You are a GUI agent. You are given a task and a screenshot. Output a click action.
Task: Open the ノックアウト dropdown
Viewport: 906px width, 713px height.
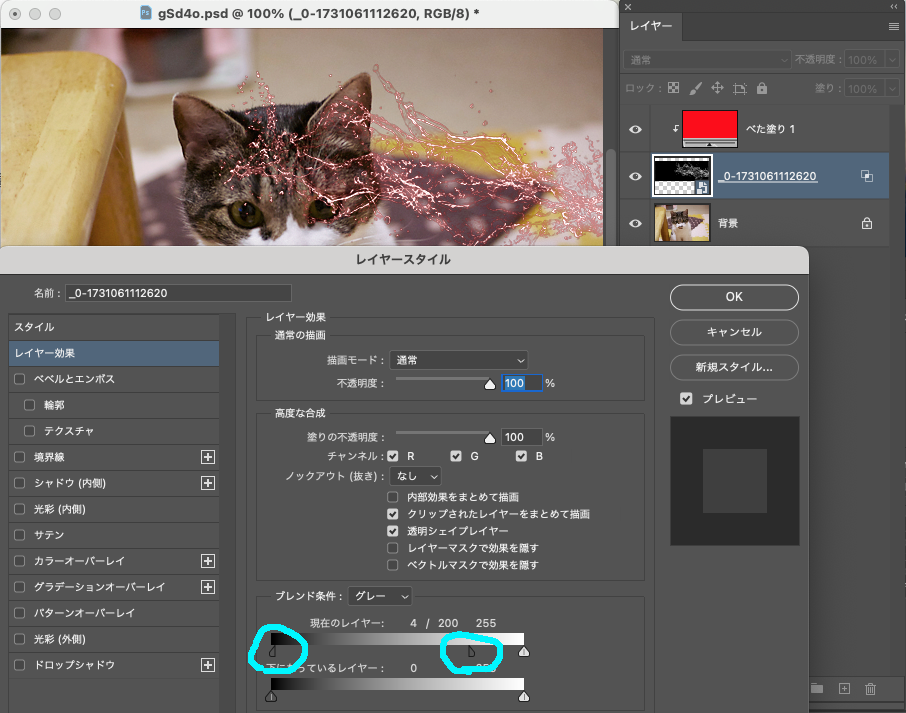(x=415, y=475)
